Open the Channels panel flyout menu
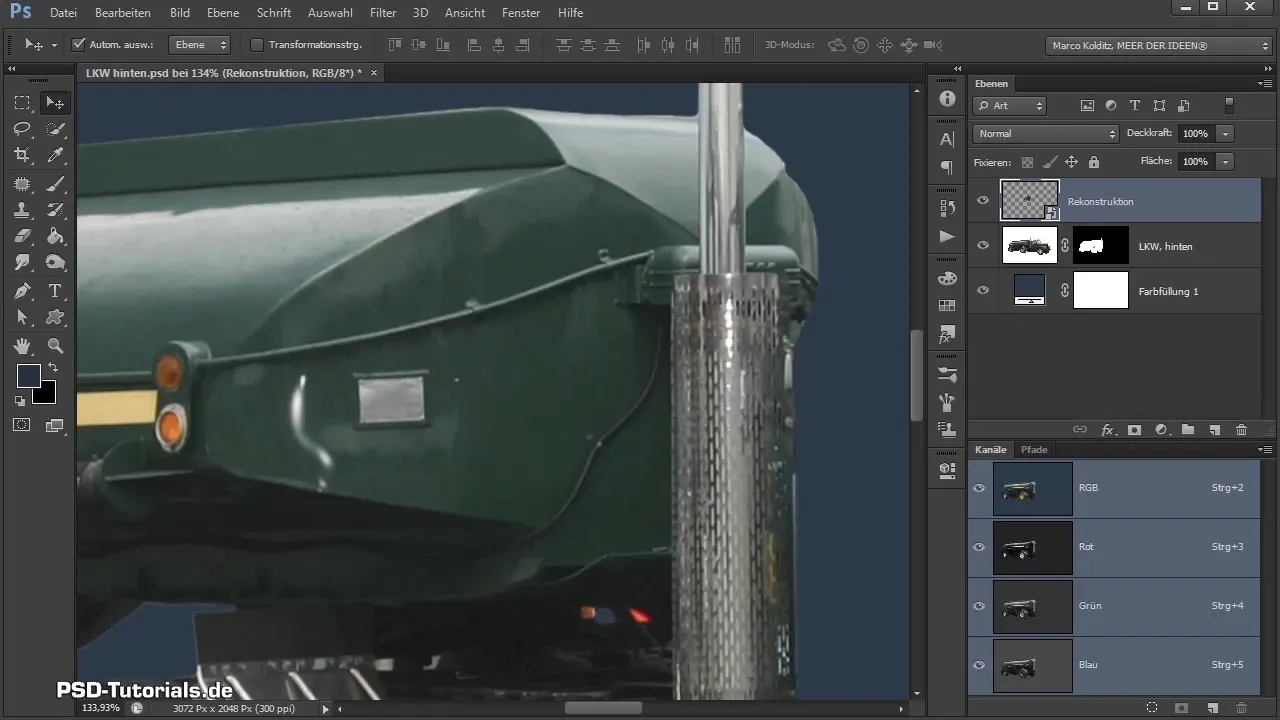Viewport: 1280px width, 720px height. [1264, 450]
